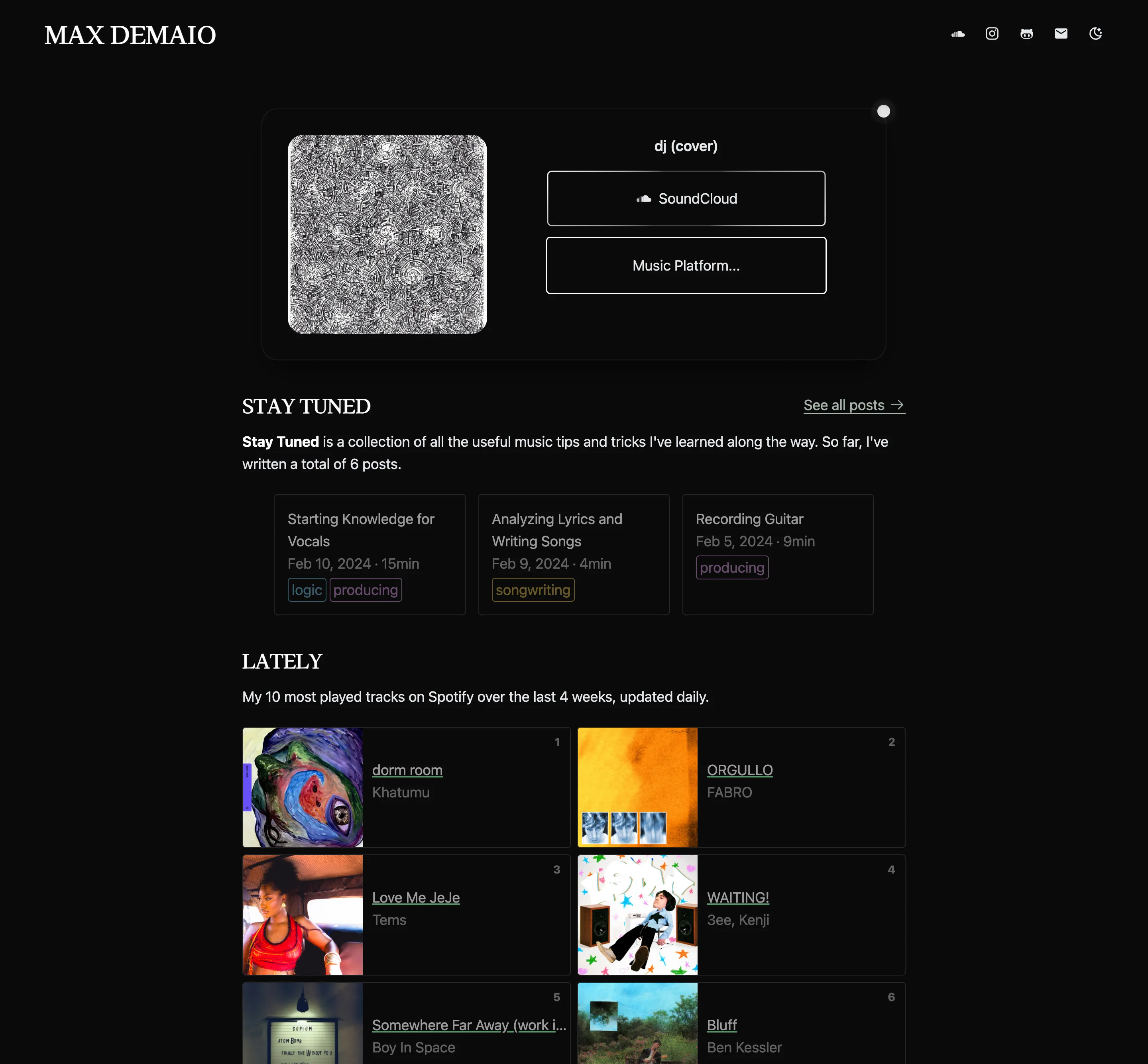Click the Feb 9, 2024 · 4min date
The width and height of the screenshot is (1148, 1064).
coord(551,563)
